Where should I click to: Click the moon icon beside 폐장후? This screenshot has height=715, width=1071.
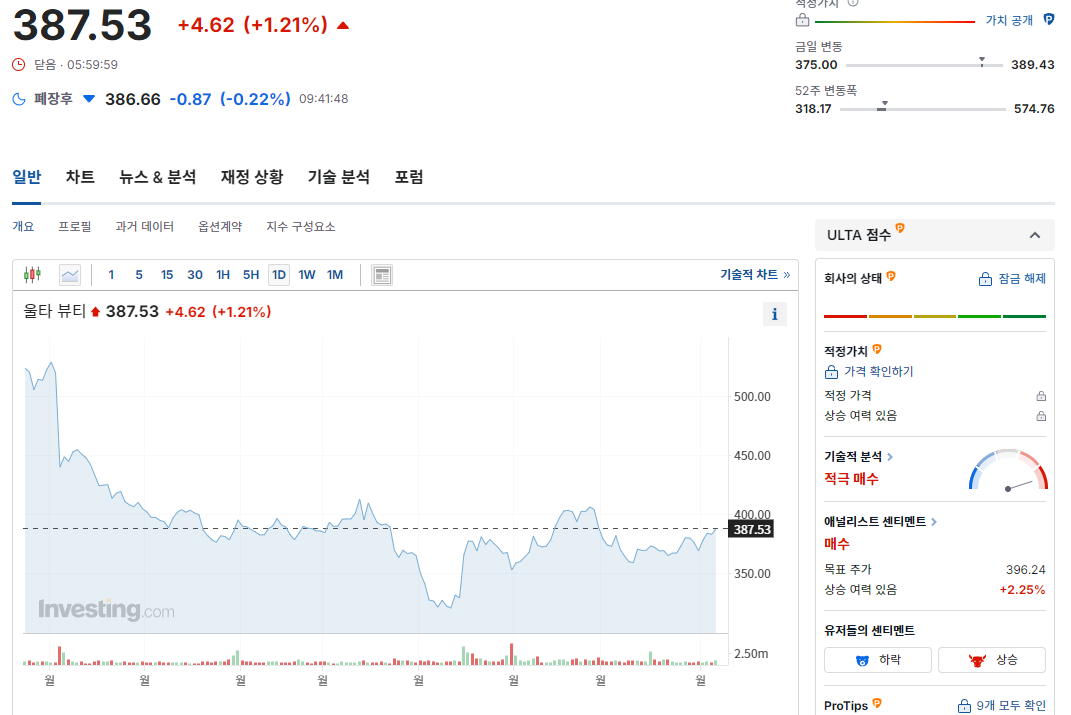(x=19, y=99)
